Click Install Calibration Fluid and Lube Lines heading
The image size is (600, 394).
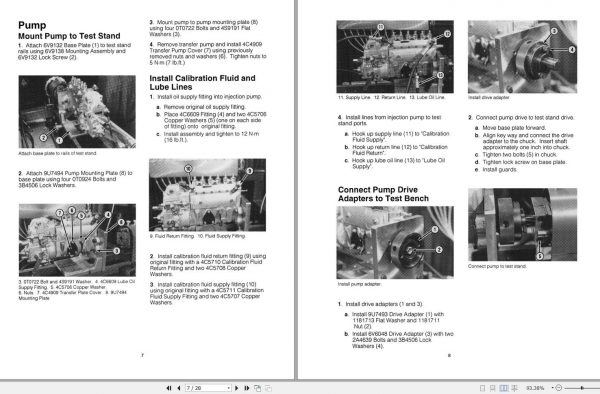tap(202, 83)
